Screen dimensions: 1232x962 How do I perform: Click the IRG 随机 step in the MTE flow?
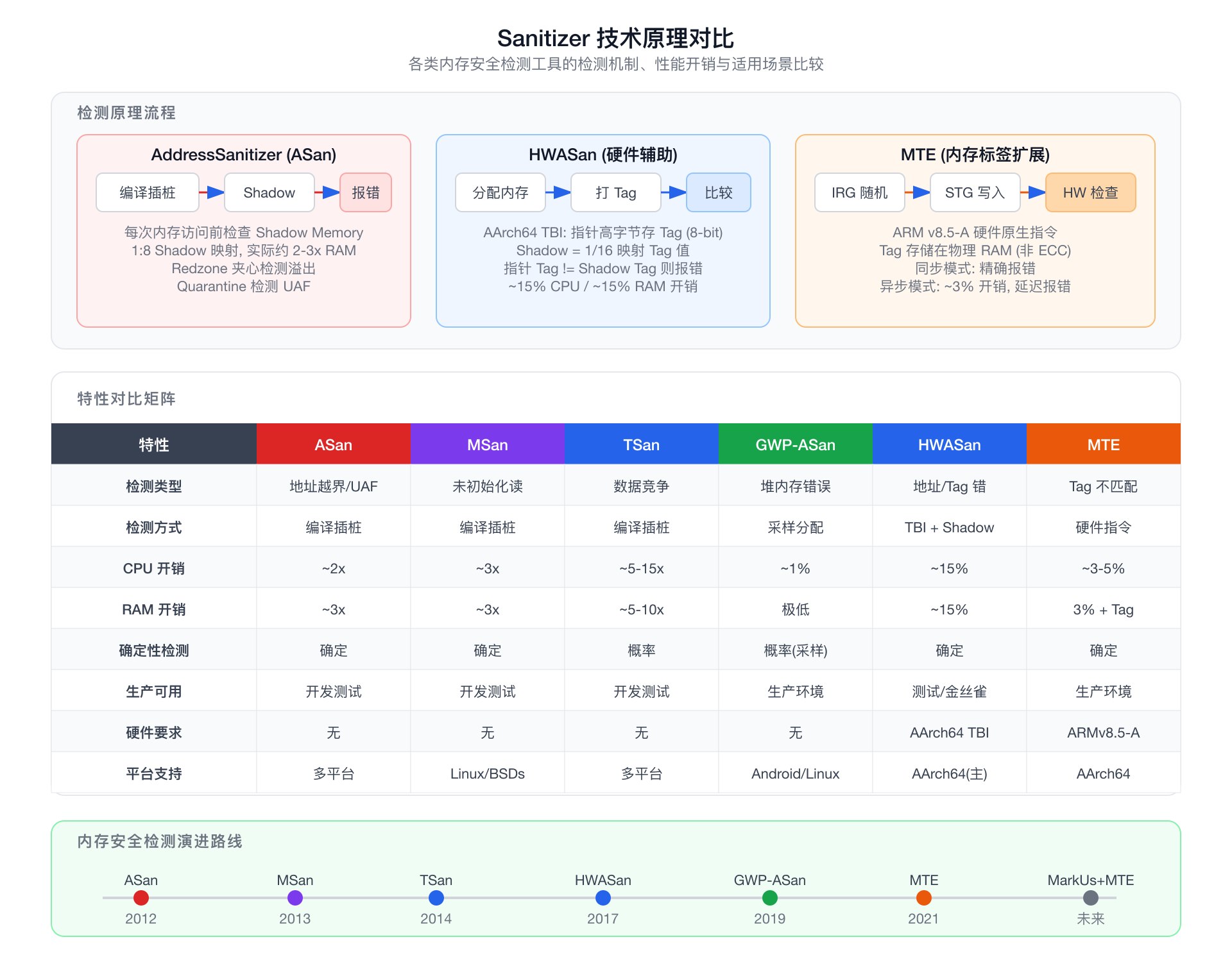pyautogui.click(x=859, y=192)
